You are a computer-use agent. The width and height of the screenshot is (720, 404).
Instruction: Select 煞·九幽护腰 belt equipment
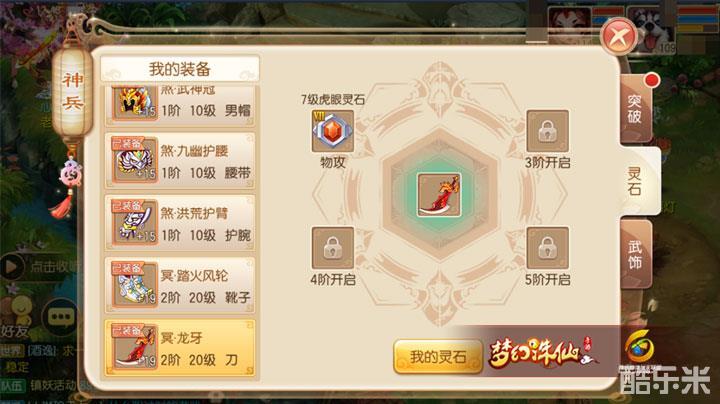[180, 161]
